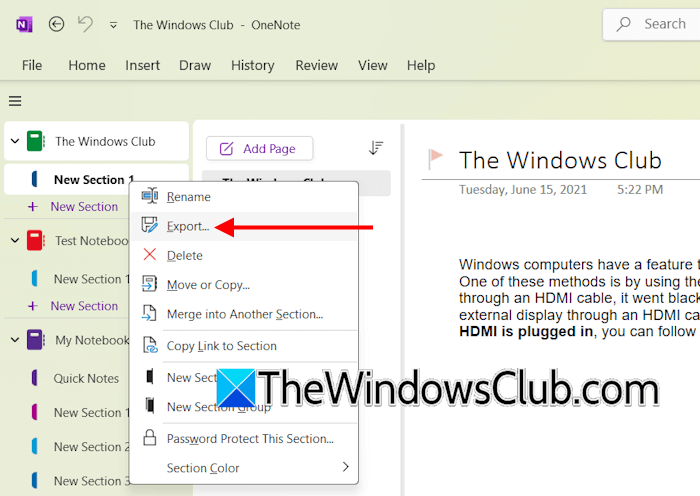Collapse The Windows Club notebook chevron
The height and width of the screenshot is (496, 700).
[x=15, y=141]
